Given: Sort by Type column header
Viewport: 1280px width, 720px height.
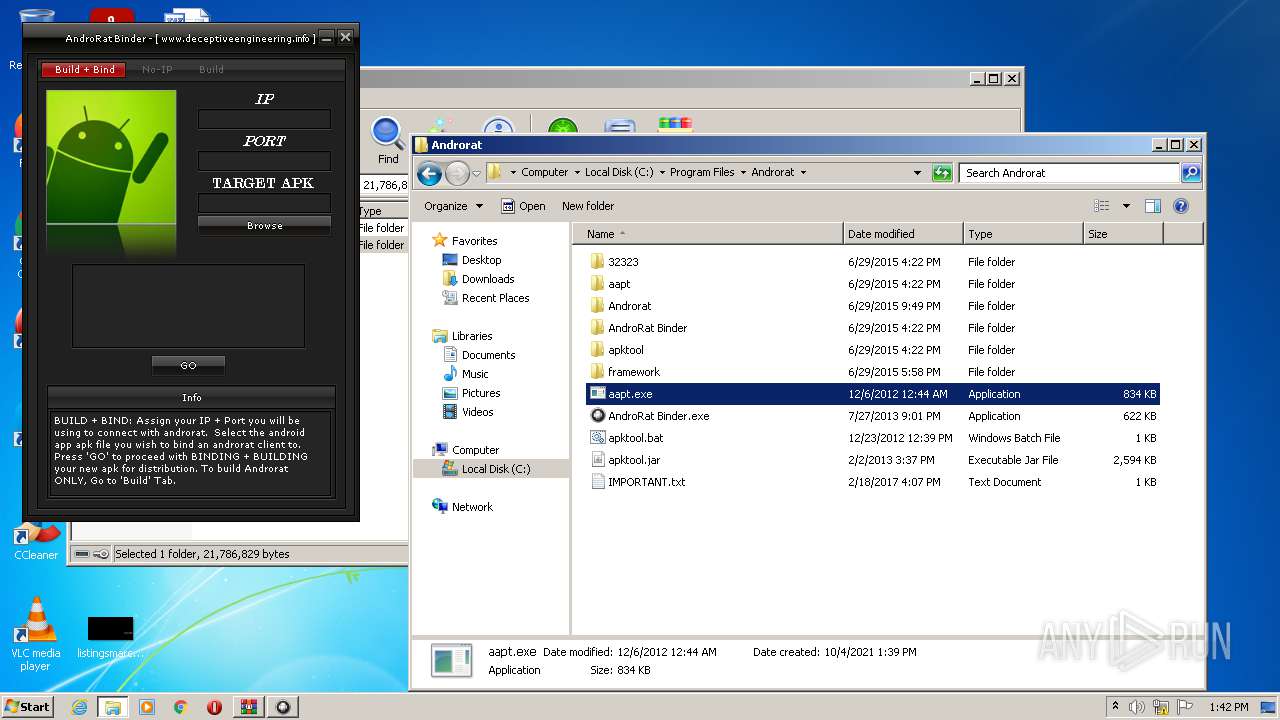Looking at the screenshot, I should tap(1023, 234).
